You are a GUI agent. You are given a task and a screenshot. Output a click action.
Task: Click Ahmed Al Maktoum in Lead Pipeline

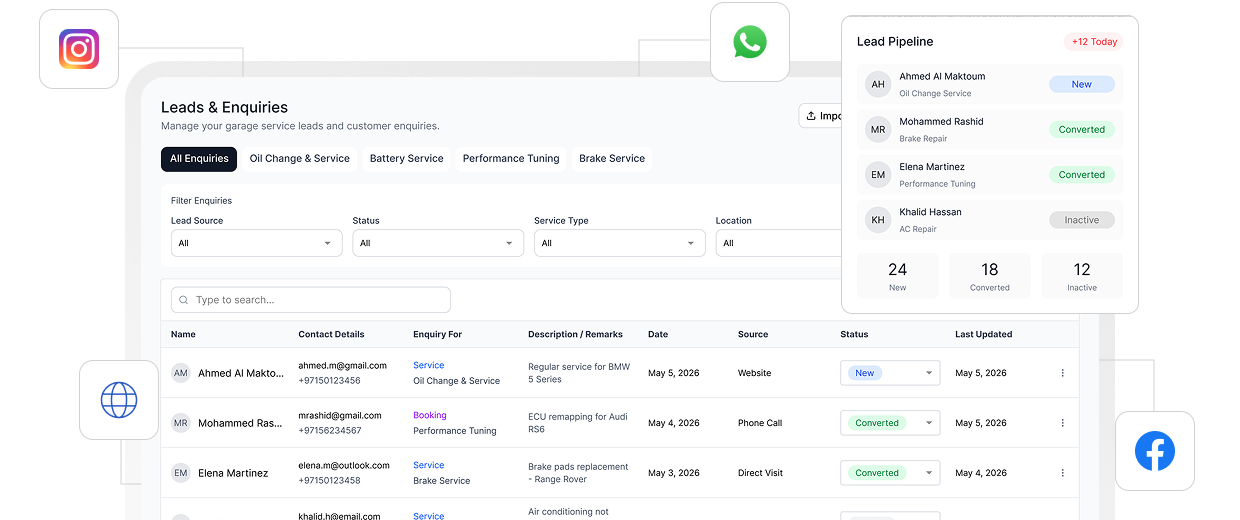pos(942,77)
